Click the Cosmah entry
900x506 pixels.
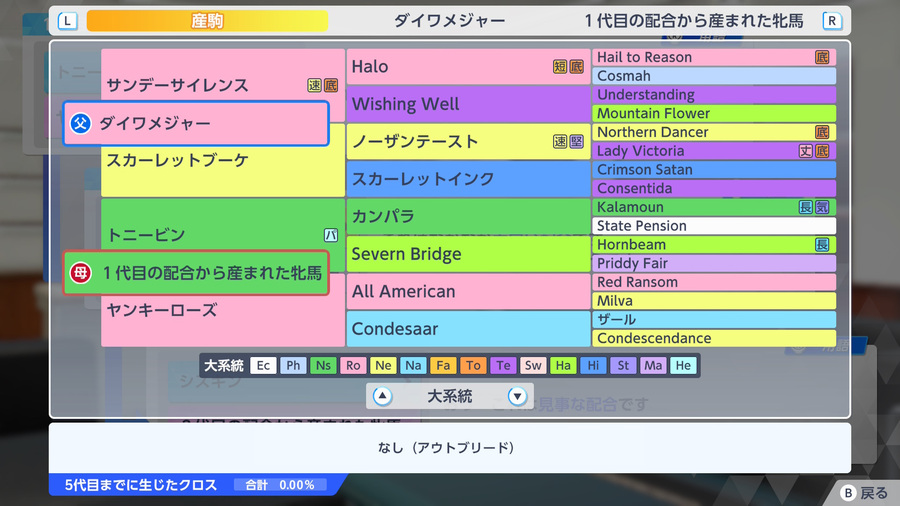coord(714,76)
